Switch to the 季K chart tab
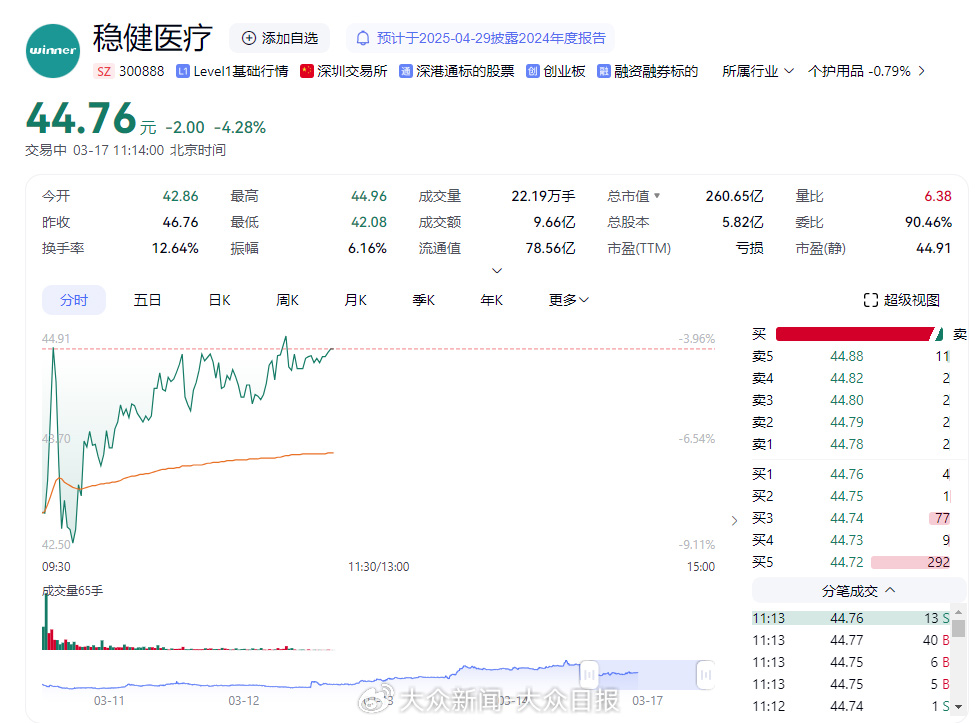980x723 pixels. (x=424, y=300)
